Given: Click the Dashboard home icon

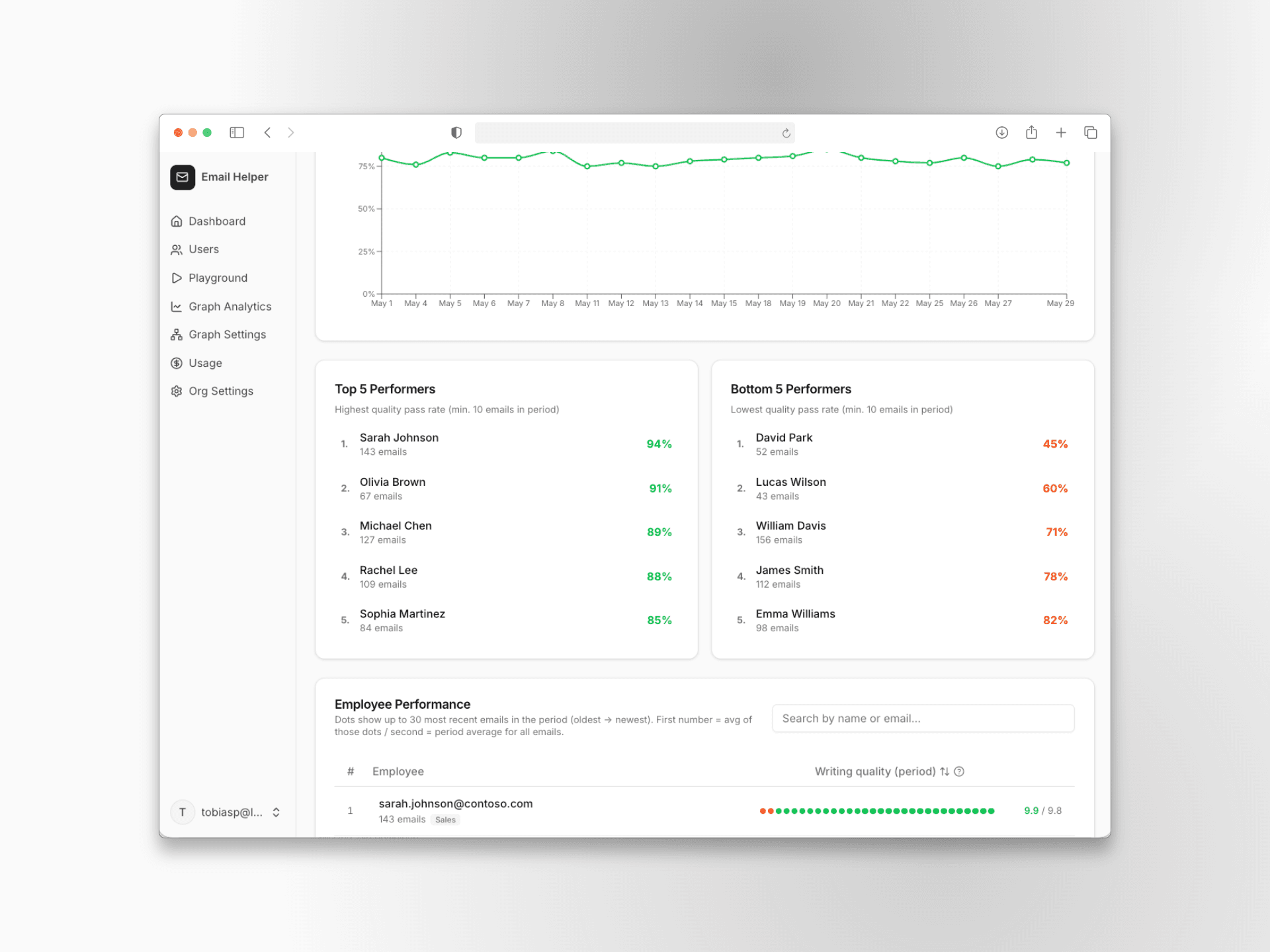Looking at the screenshot, I should tap(177, 221).
